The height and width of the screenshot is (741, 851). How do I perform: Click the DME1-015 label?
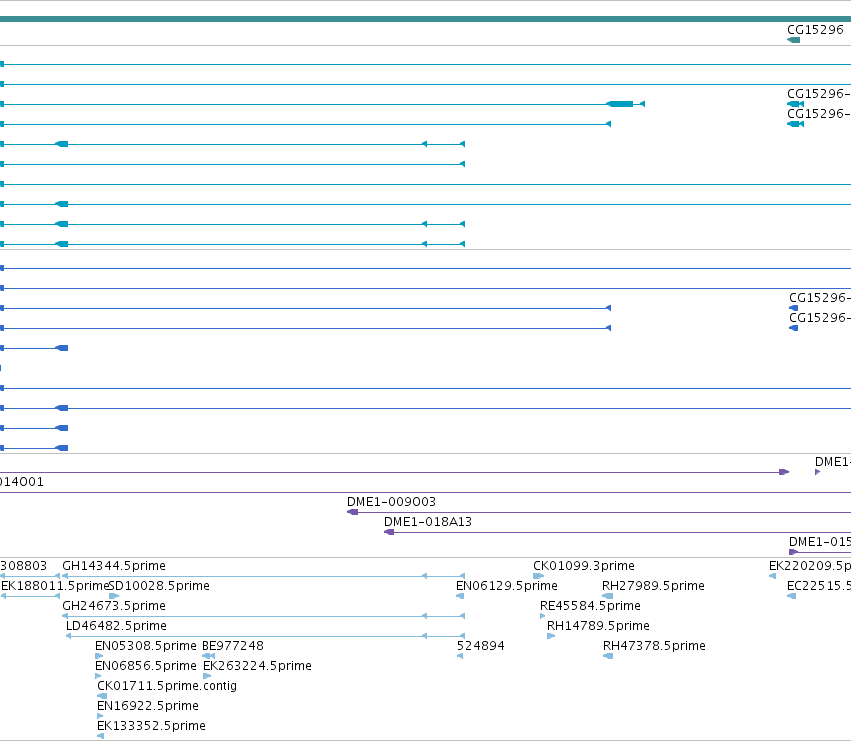pos(820,542)
